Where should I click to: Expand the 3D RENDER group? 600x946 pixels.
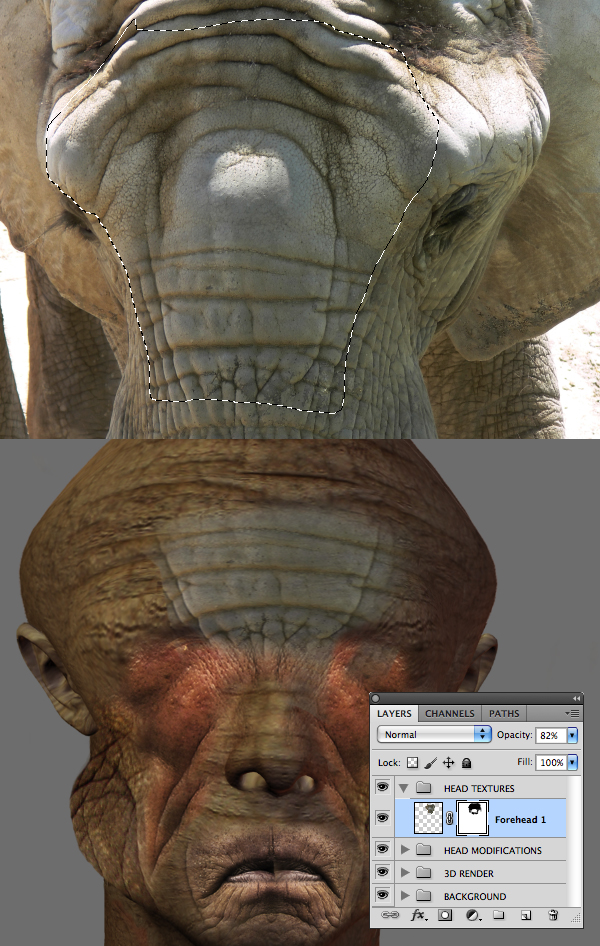coord(405,873)
